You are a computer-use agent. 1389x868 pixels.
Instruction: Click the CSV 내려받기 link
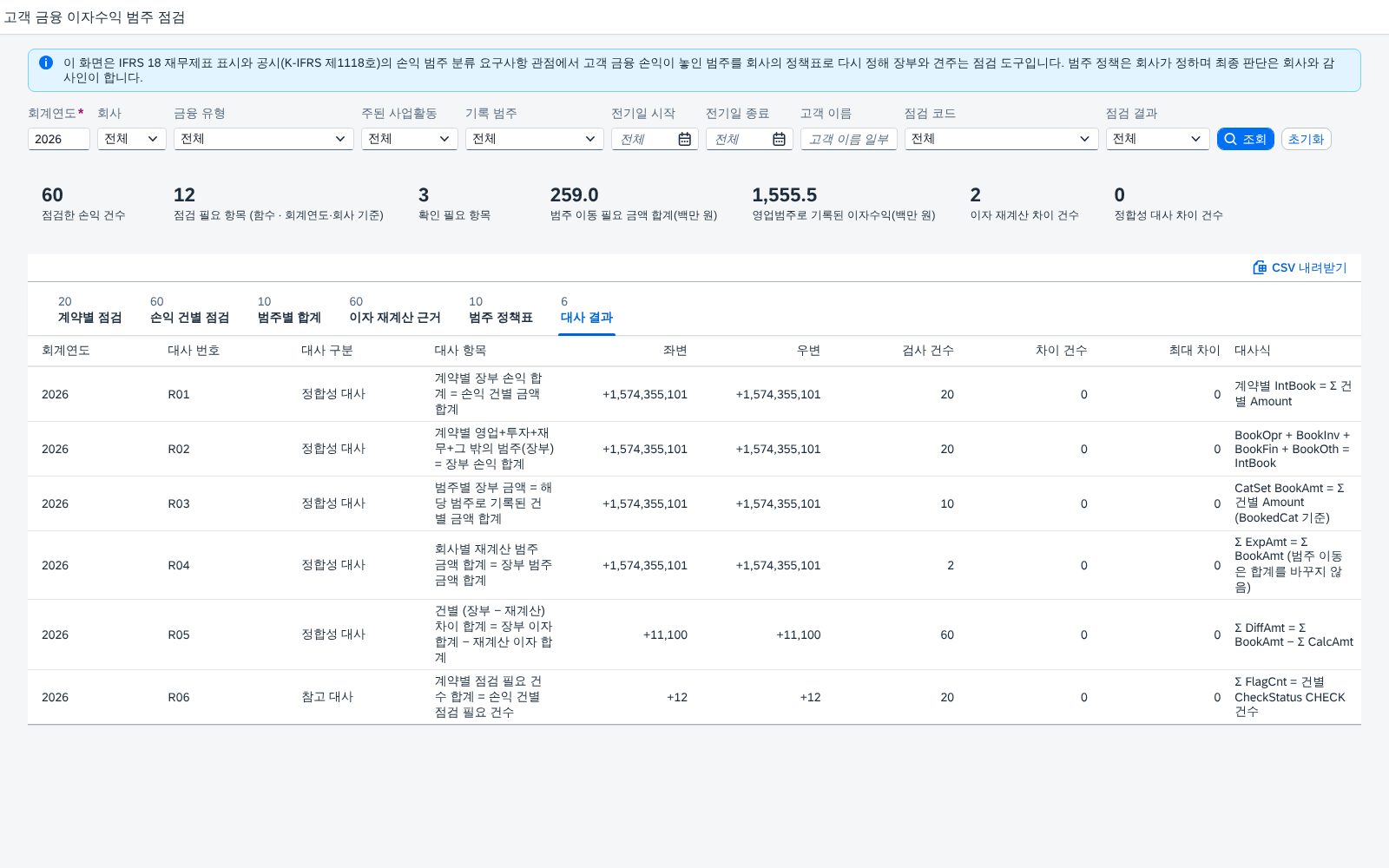[x=1300, y=267]
